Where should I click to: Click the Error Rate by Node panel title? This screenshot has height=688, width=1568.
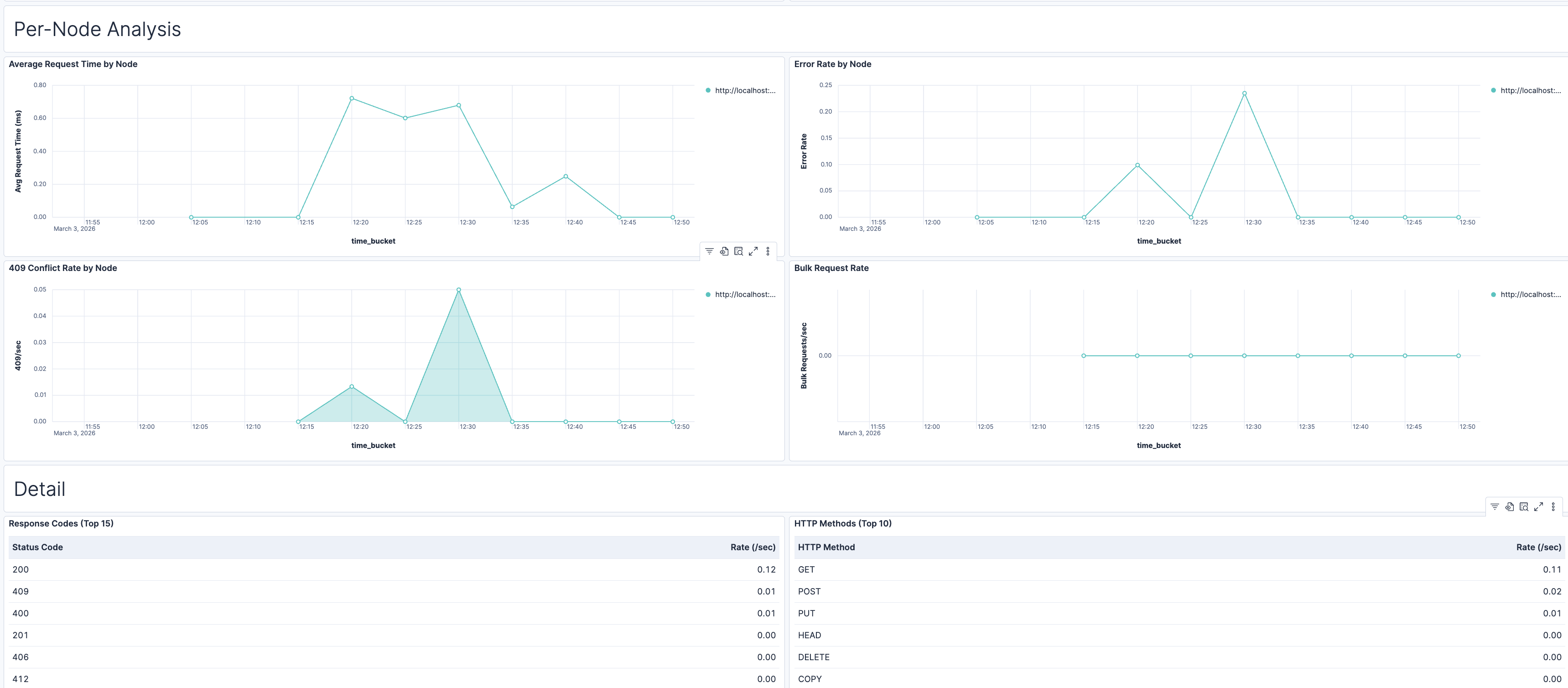click(833, 64)
